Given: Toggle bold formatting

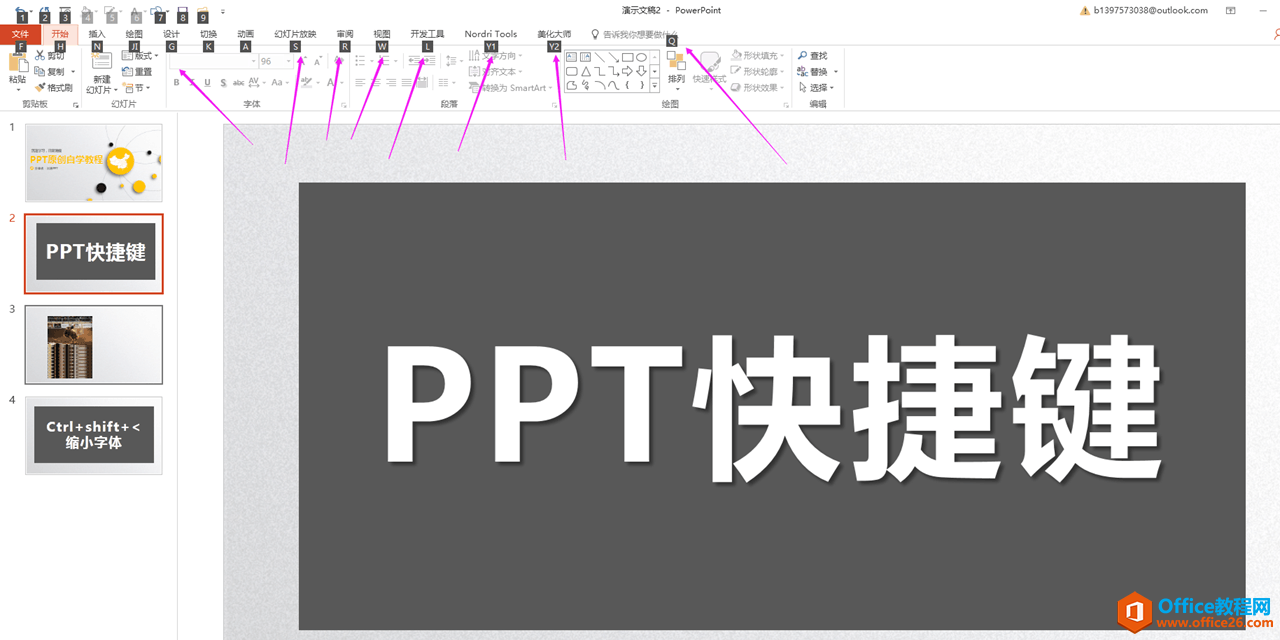Looking at the screenshot, I should point(176,82).
